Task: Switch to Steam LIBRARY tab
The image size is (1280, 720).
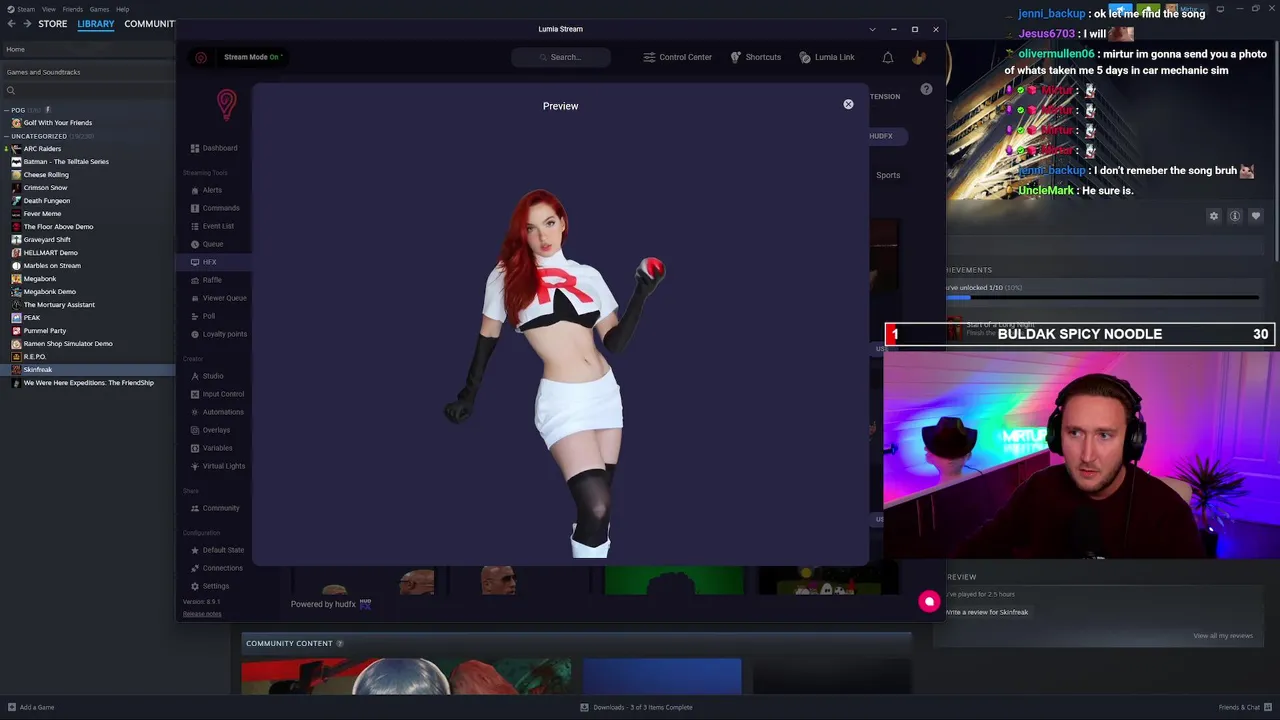Action: click(96, 24)
